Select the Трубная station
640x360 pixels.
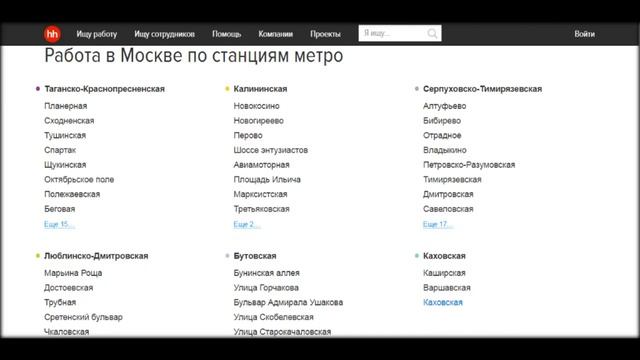(60, 302)
